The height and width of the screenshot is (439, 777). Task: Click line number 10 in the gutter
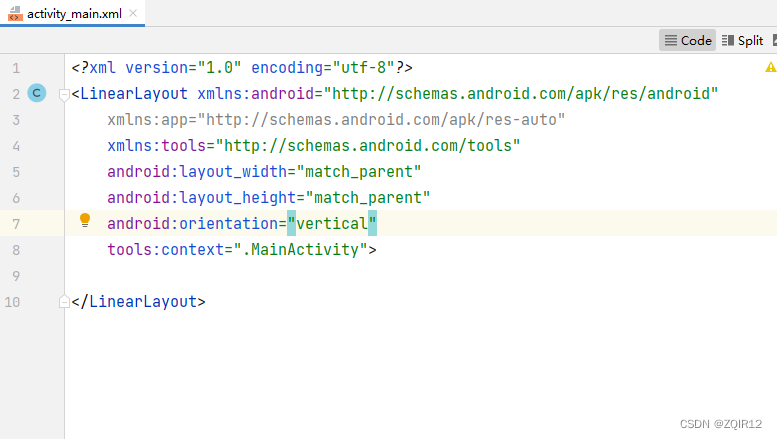12,302
